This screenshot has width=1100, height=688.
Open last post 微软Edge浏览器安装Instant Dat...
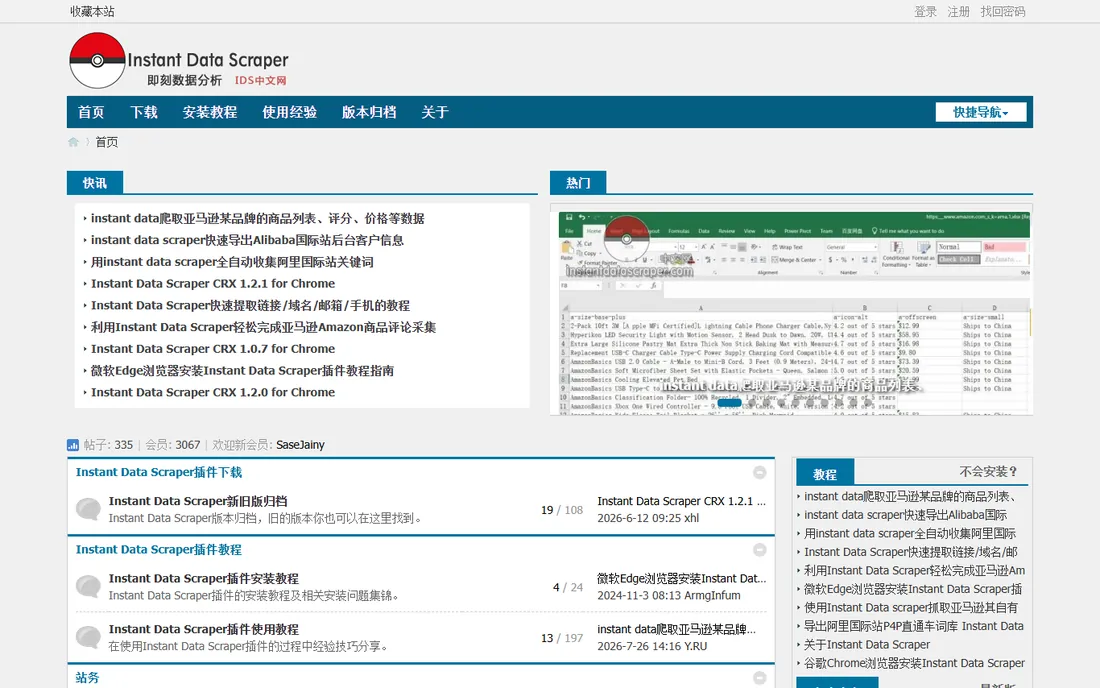click(x=681, y=579)
